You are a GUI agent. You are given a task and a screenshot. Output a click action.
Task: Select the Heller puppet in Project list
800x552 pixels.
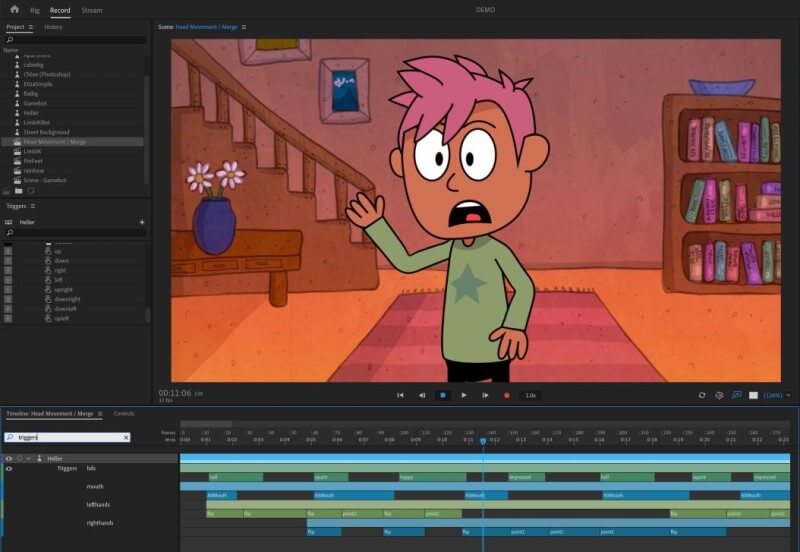click(31, 113)
